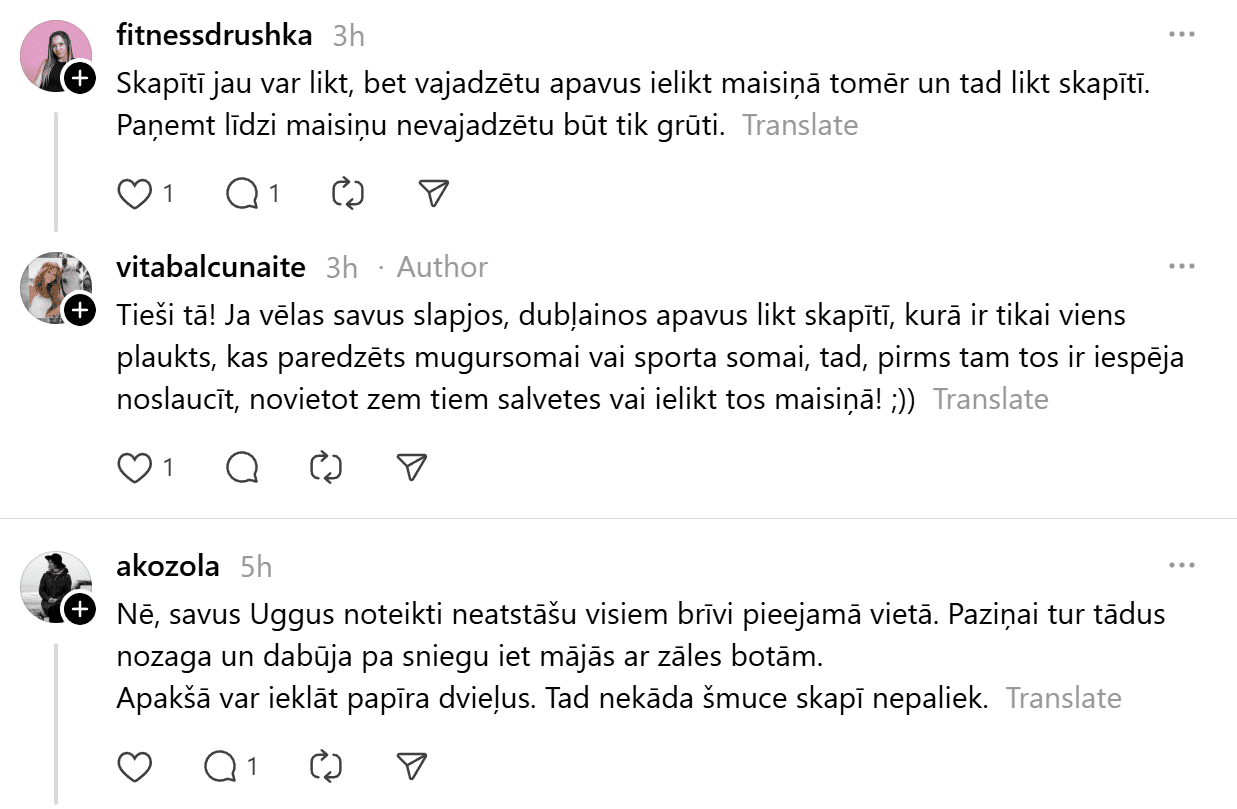
Task: Like vitabalcunaite's reply
Action: 134,467
